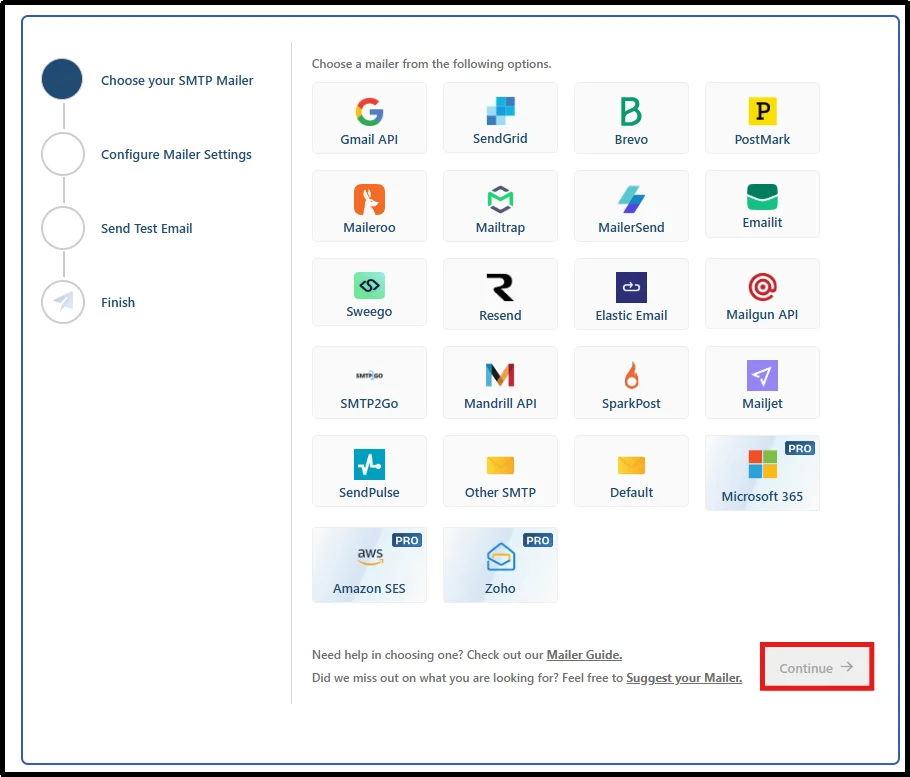Pick the Mailjet mailer icon
The height and width of the screenshot is (777, 910).
[762, 375]
